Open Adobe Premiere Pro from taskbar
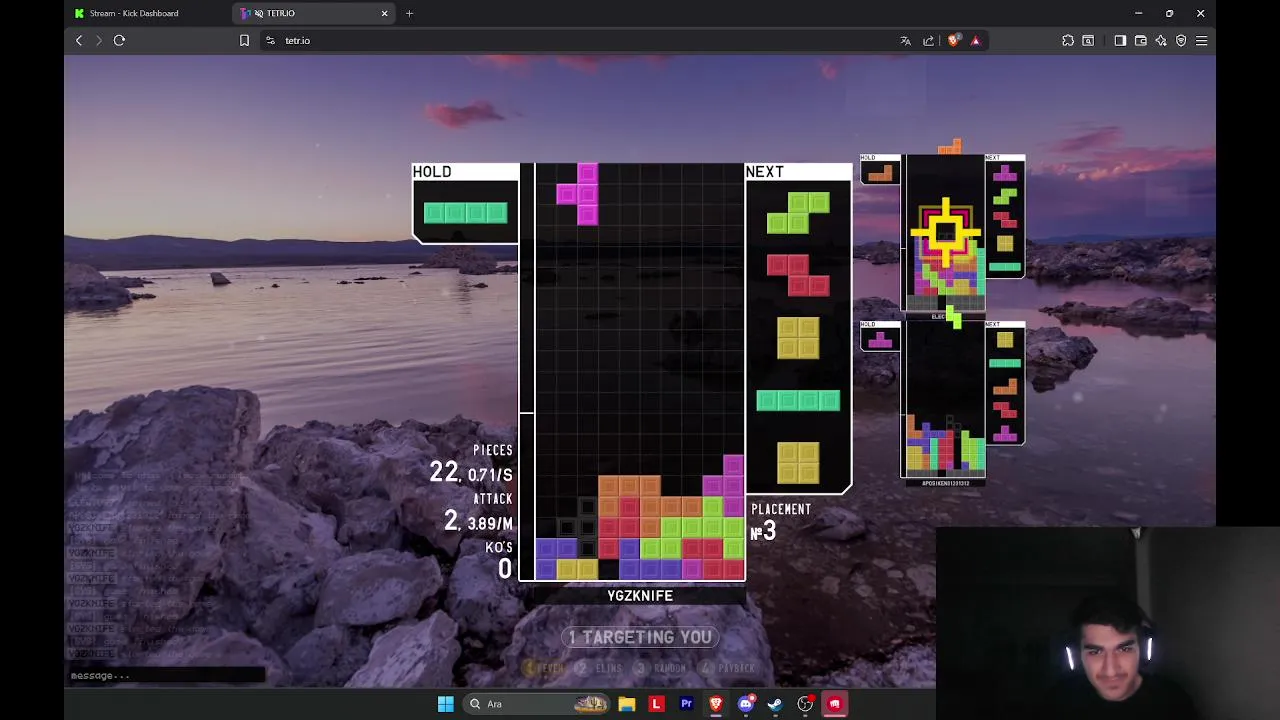This screenshot has height=720, width=1280. tap(686, 704)
